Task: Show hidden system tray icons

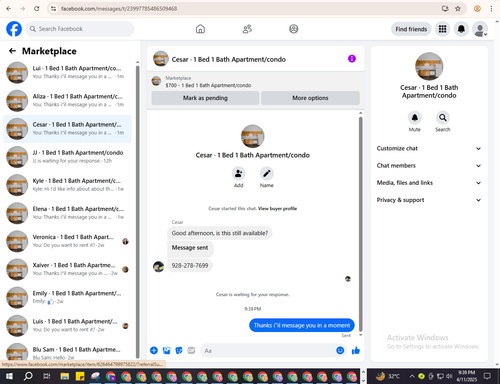Action: [412, 376]
